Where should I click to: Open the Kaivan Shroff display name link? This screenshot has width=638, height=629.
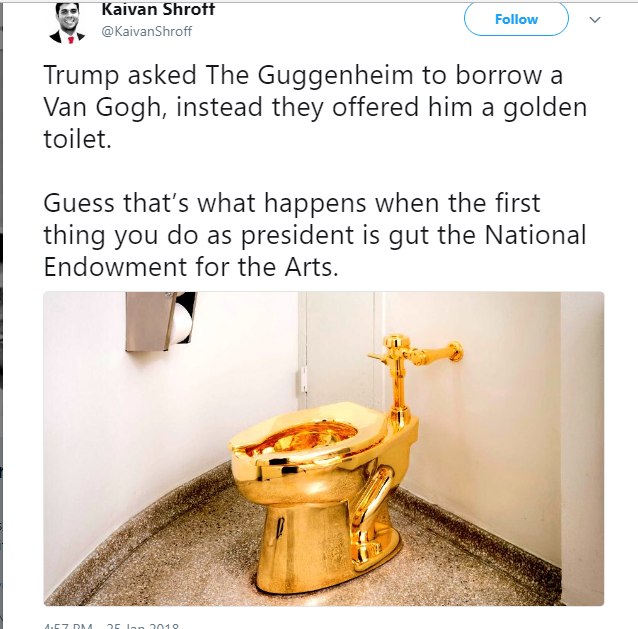(x=158, y=10)
